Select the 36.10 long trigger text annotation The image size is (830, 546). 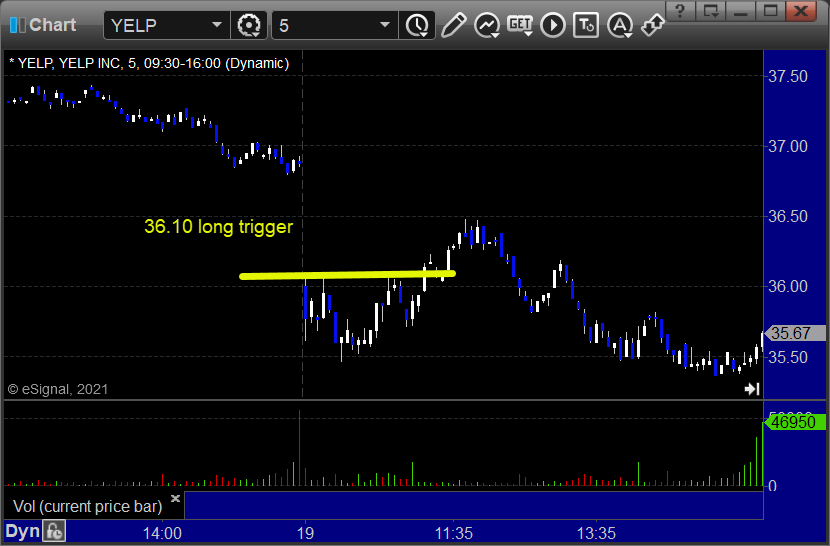point(219,227)
